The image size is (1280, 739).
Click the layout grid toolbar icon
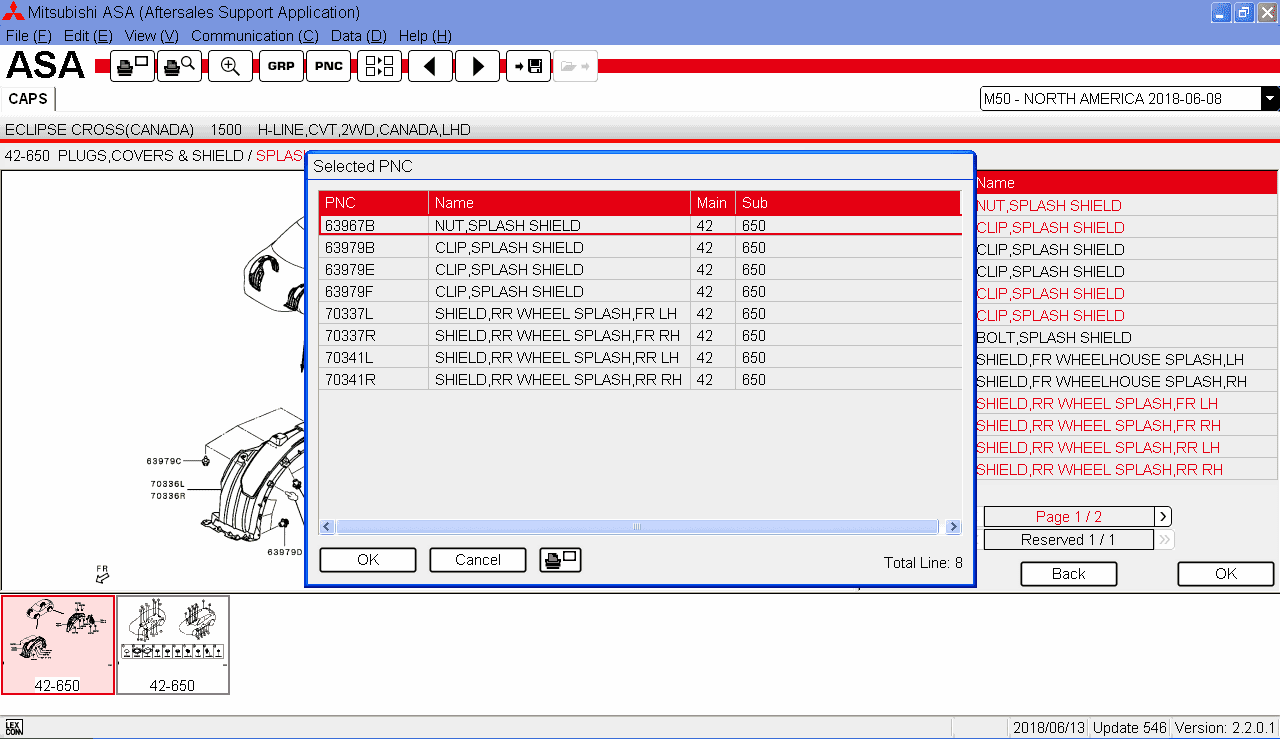[x=379, y=66]
